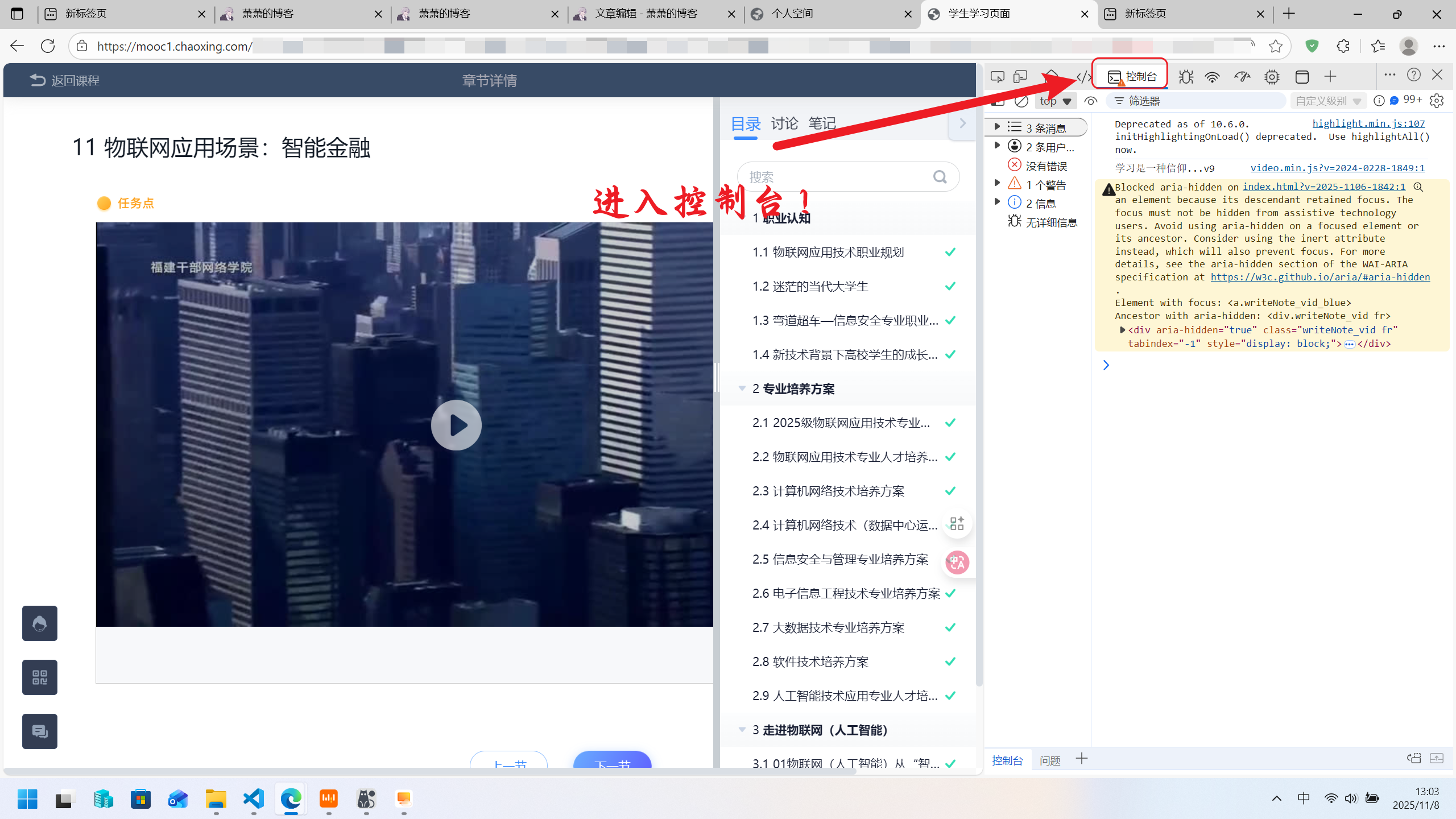The height and width of the screenshot is (819, 1456).
Task: Open the Performance gauge panel
Action: tap(1242, 77)
